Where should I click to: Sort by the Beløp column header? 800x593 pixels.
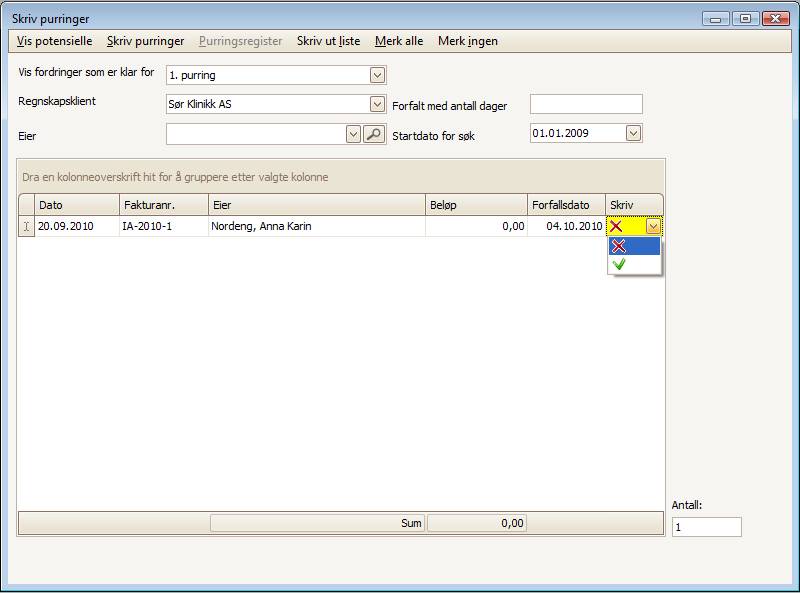477,205
